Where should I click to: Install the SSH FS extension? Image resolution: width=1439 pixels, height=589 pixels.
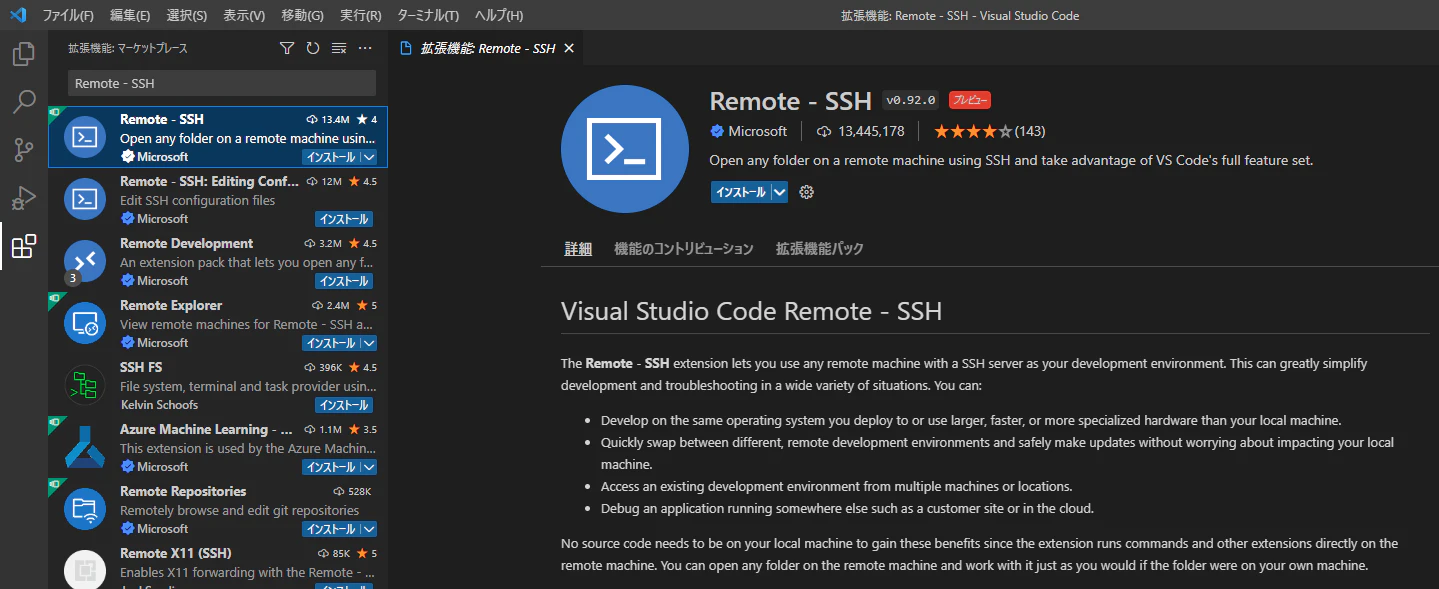point(344,405)
